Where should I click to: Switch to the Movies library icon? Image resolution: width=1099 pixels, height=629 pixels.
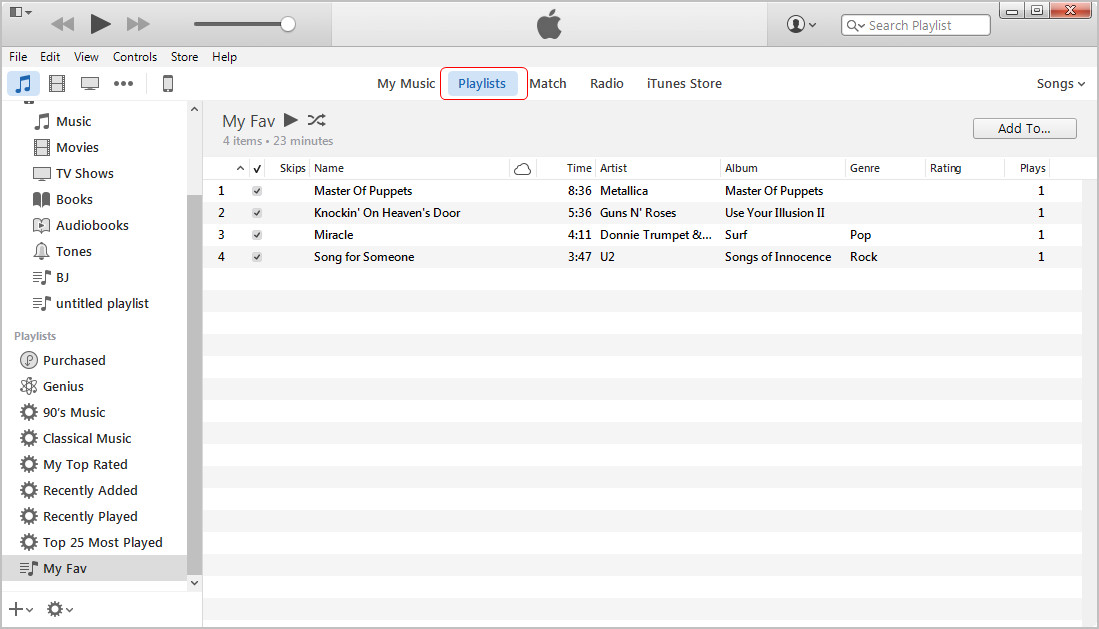57,83
